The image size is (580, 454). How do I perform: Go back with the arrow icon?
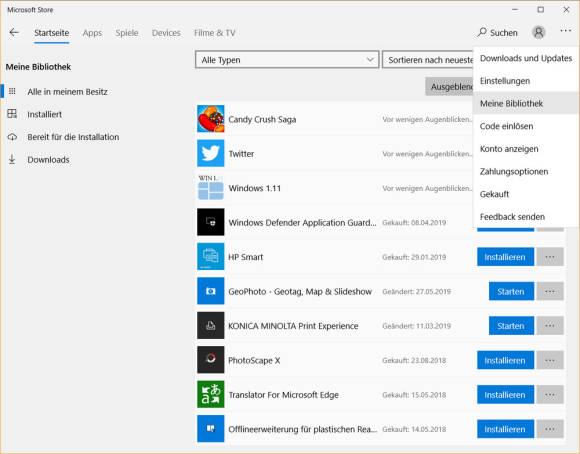[x=14, y=33]
